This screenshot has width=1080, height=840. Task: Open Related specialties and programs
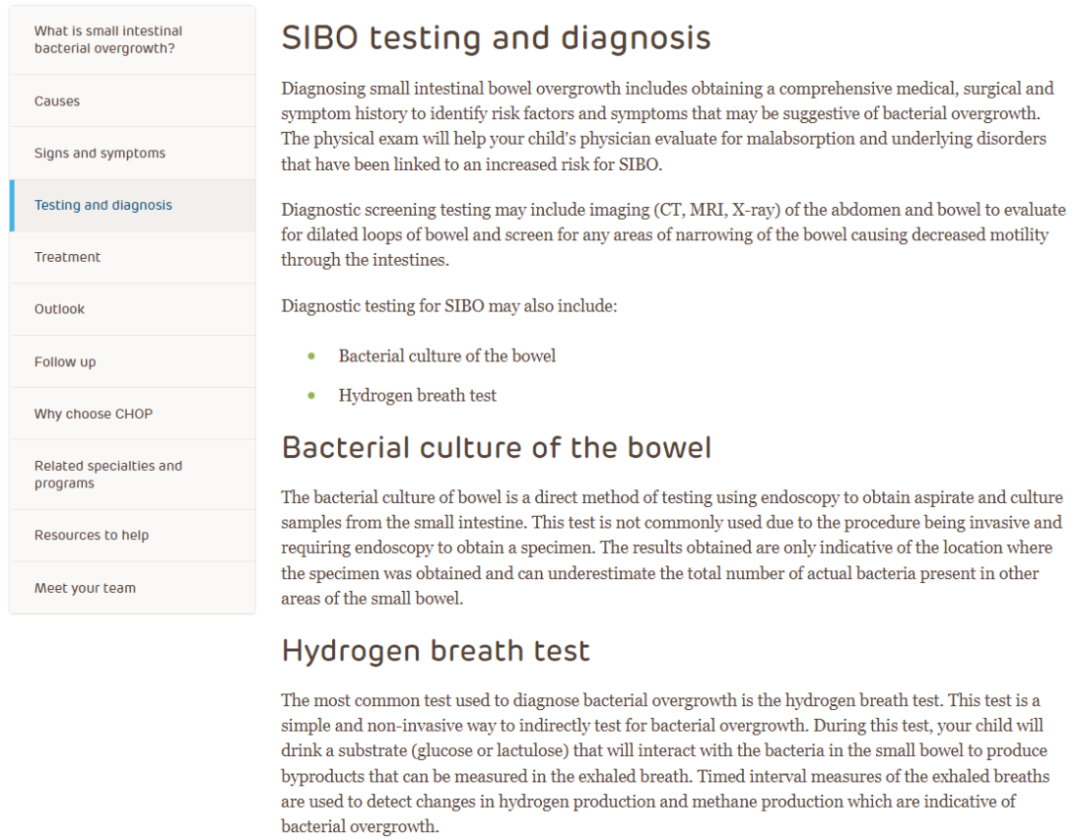(108, 474)
